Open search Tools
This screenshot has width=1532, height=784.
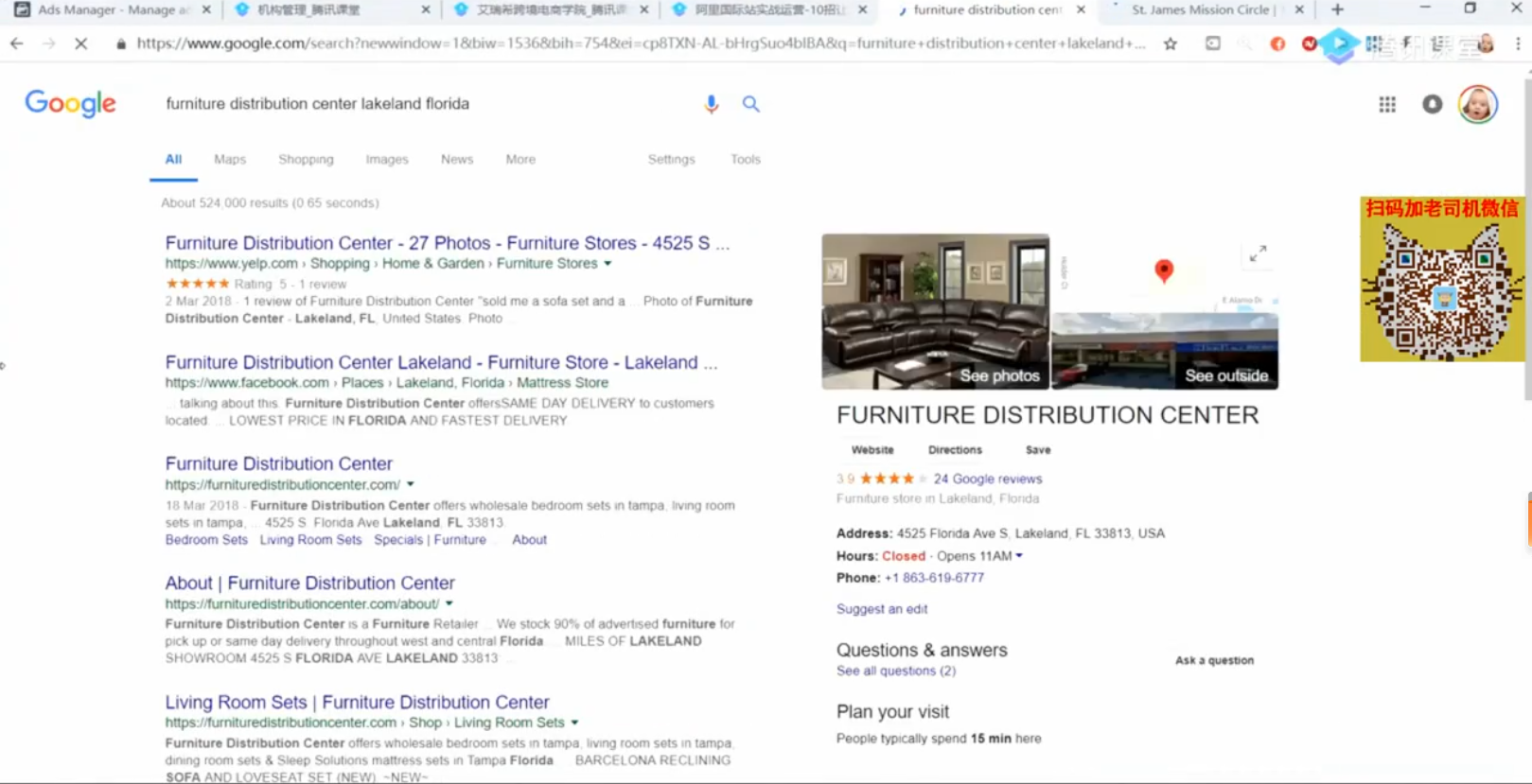pyautogui.click(x=746, y=159)
